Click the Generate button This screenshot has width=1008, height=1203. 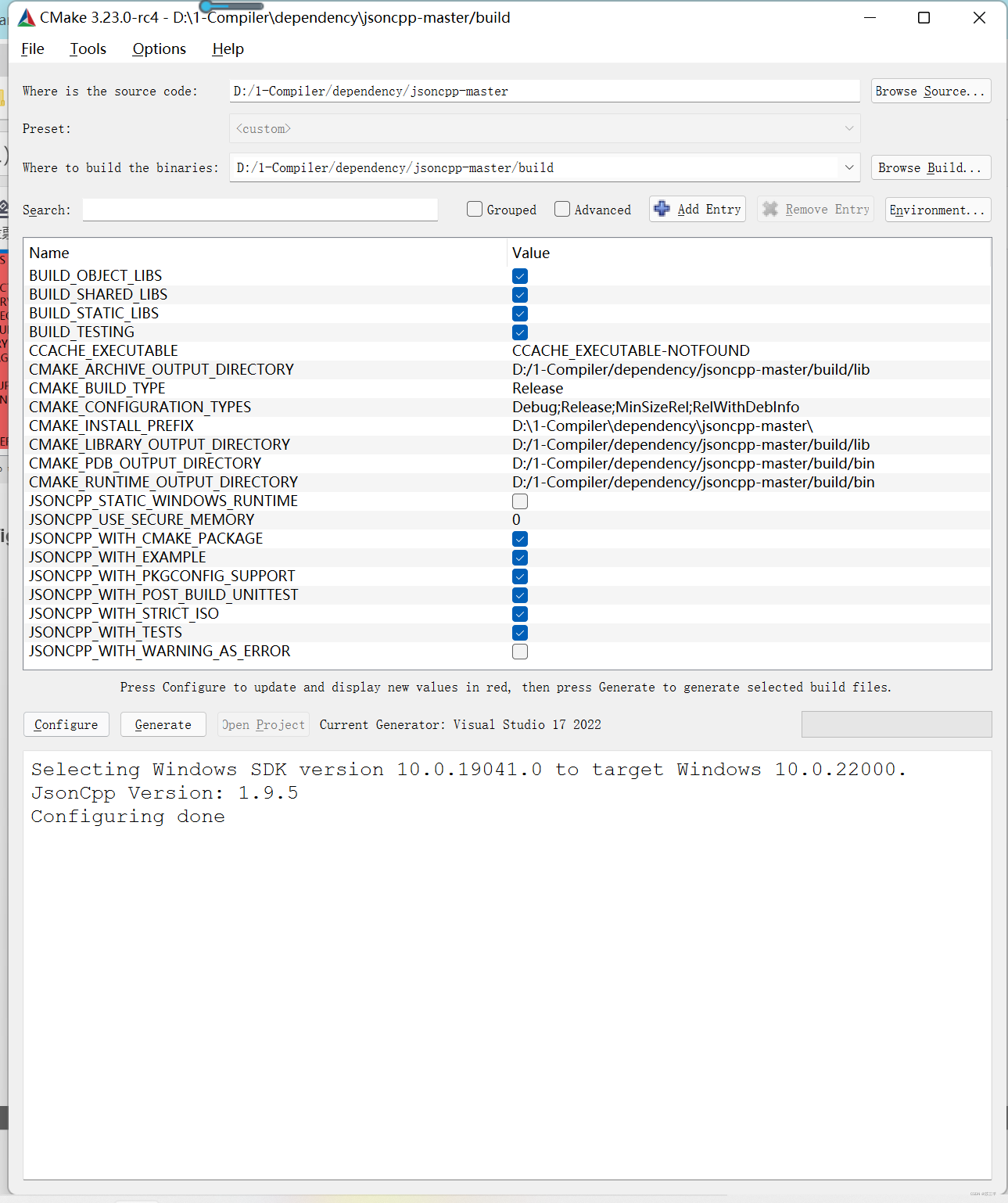(x=163, y=724)
